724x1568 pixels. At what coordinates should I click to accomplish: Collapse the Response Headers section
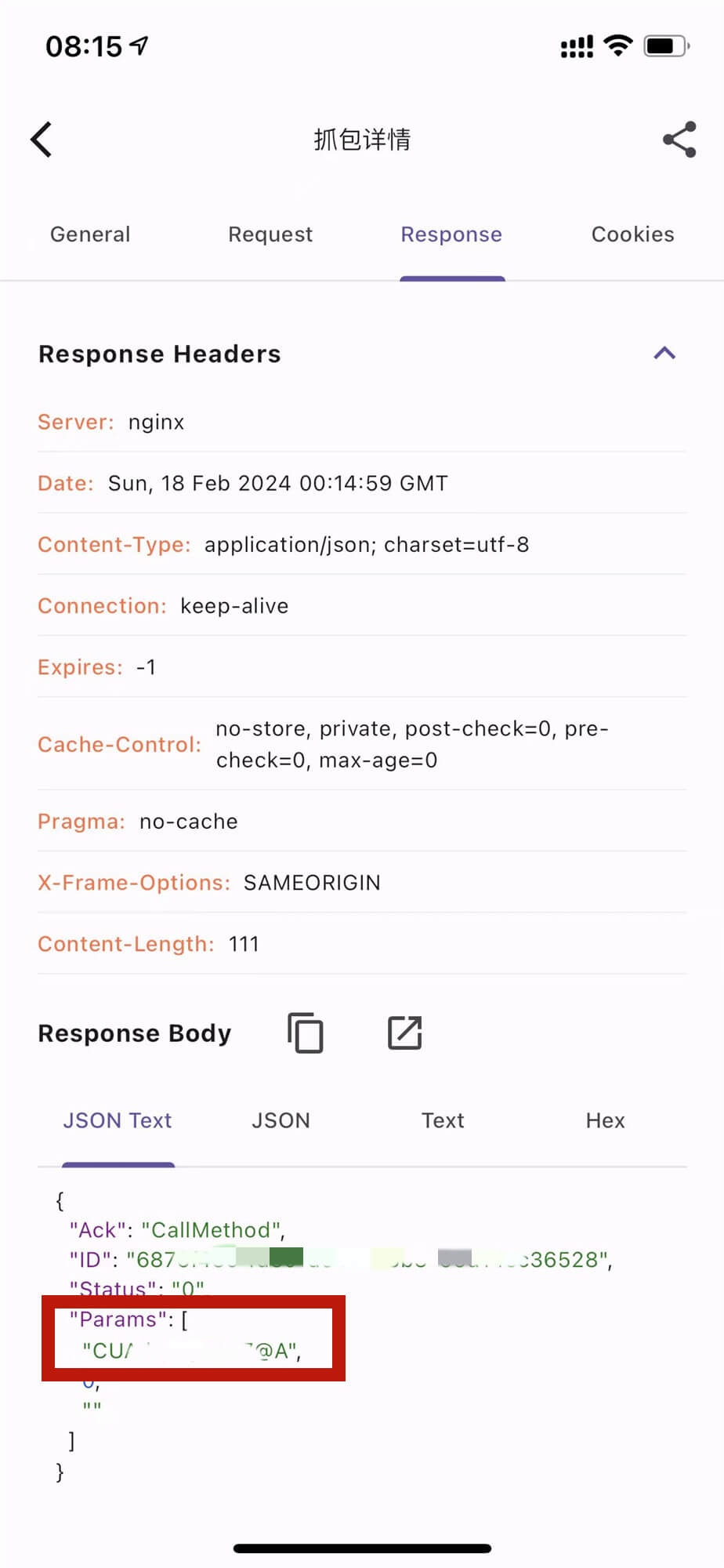pyautogui.click(x=664, y=354)
